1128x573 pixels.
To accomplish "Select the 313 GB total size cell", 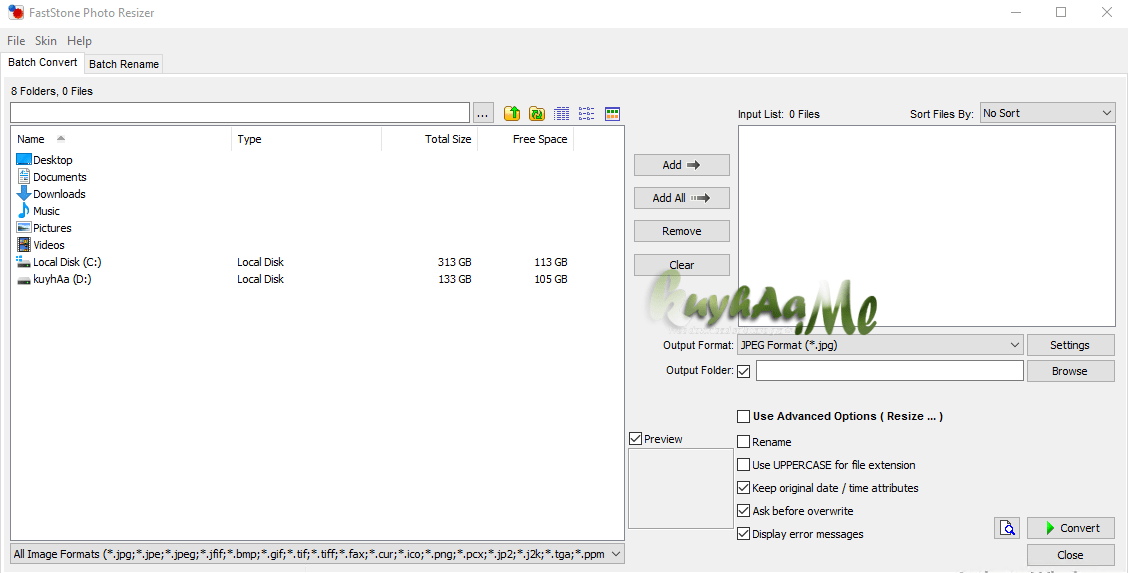I will pos(455,262).
